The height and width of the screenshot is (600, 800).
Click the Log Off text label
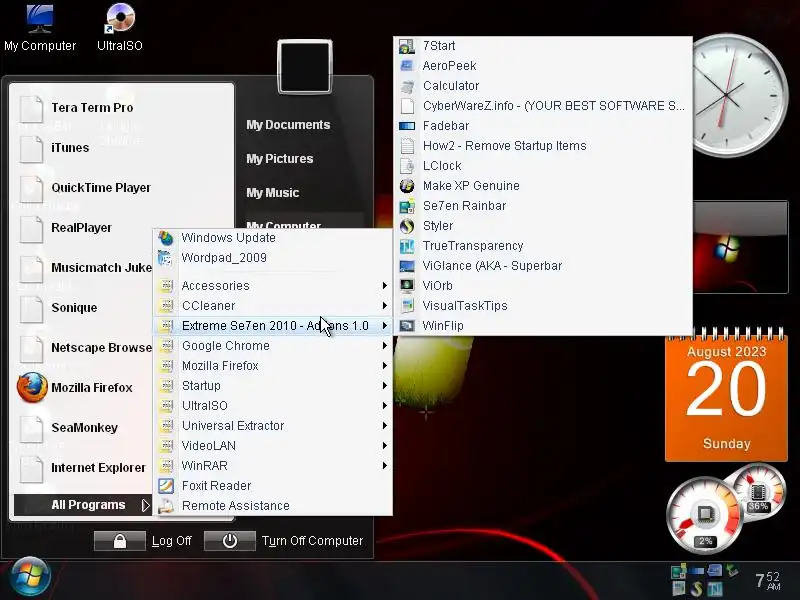coord(171,541)
